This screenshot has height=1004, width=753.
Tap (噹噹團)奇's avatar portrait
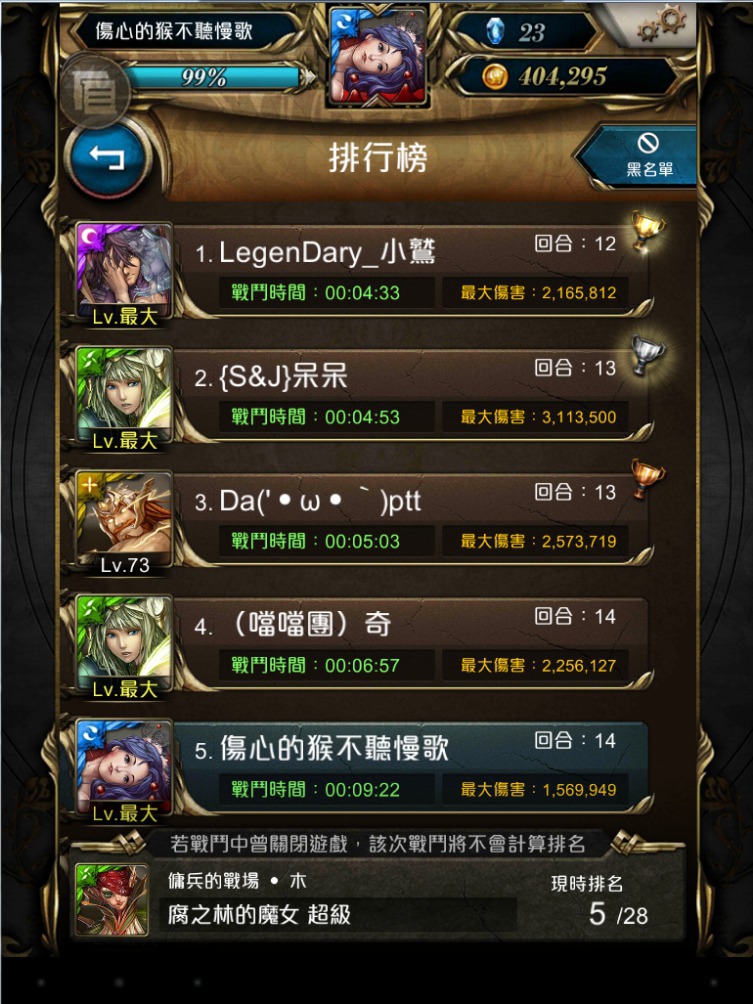click(124, 645)
